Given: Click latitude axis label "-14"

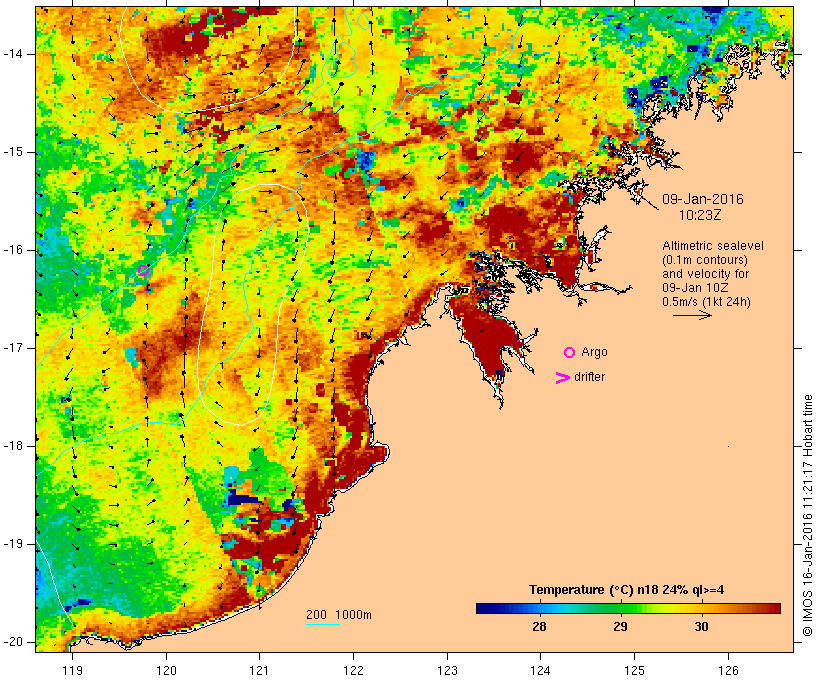Looking at the screenshot, I should [x=13, y=54].
